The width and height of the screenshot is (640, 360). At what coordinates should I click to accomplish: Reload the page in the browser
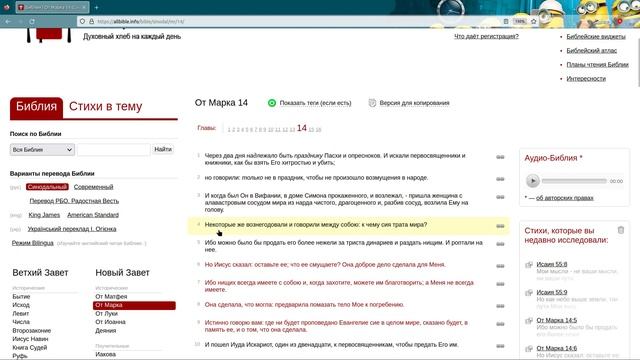point(32,21)
